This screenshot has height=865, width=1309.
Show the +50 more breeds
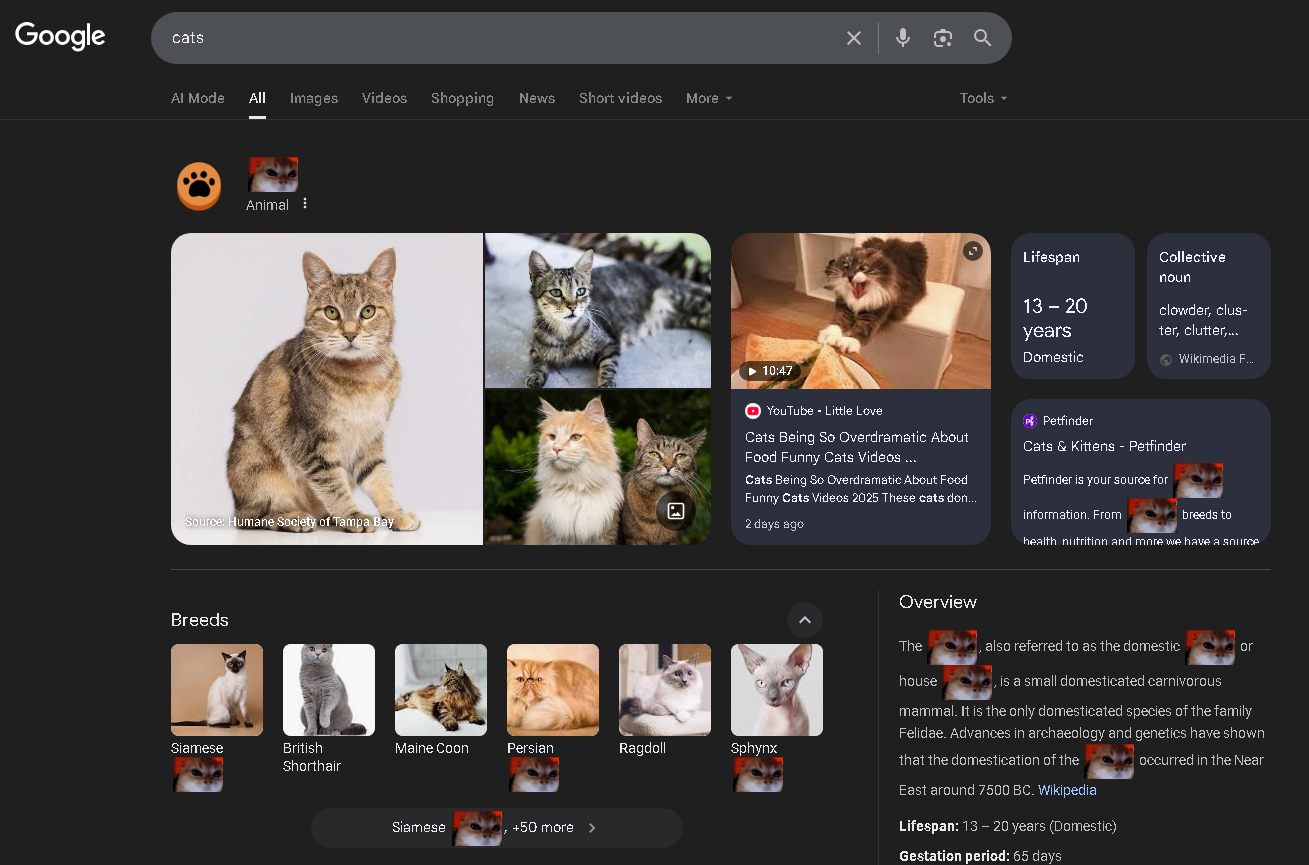tap(497, 828)
